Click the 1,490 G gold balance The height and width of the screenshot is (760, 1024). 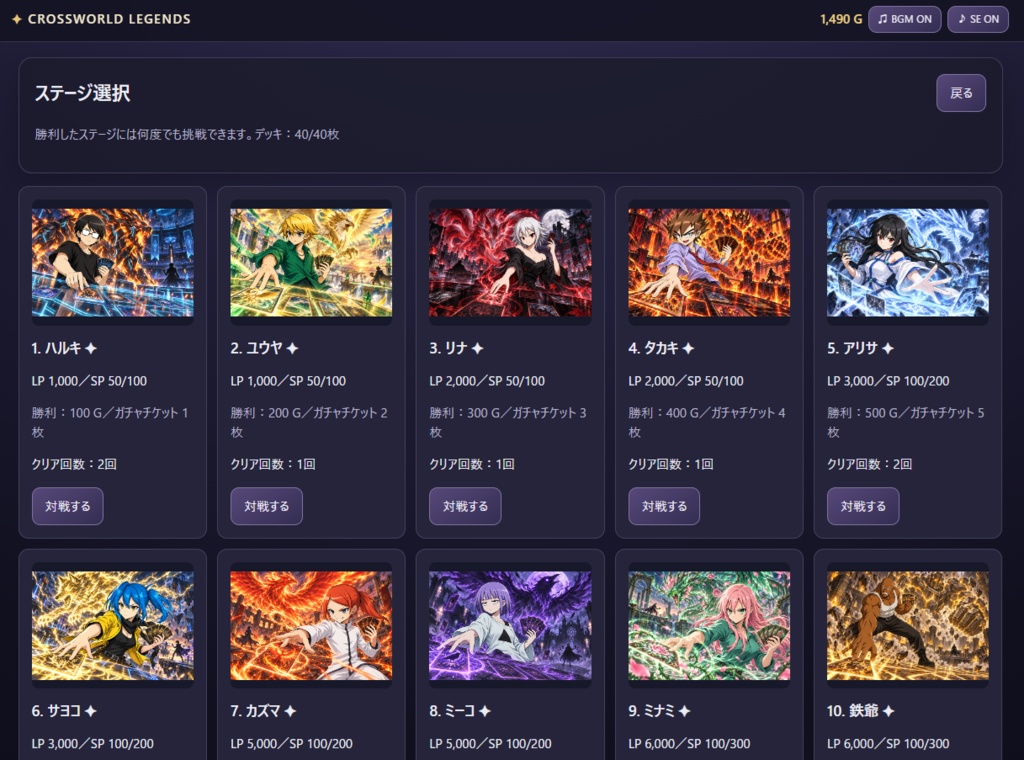click(841, 20)
